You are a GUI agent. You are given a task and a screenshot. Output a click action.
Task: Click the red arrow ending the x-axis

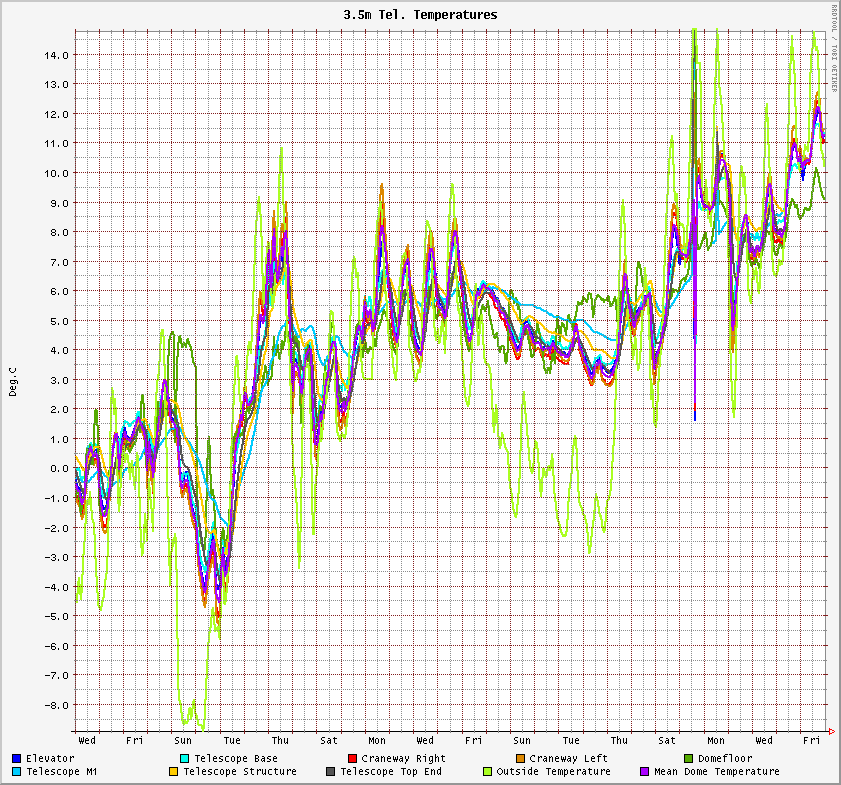[x=832, y=731]
